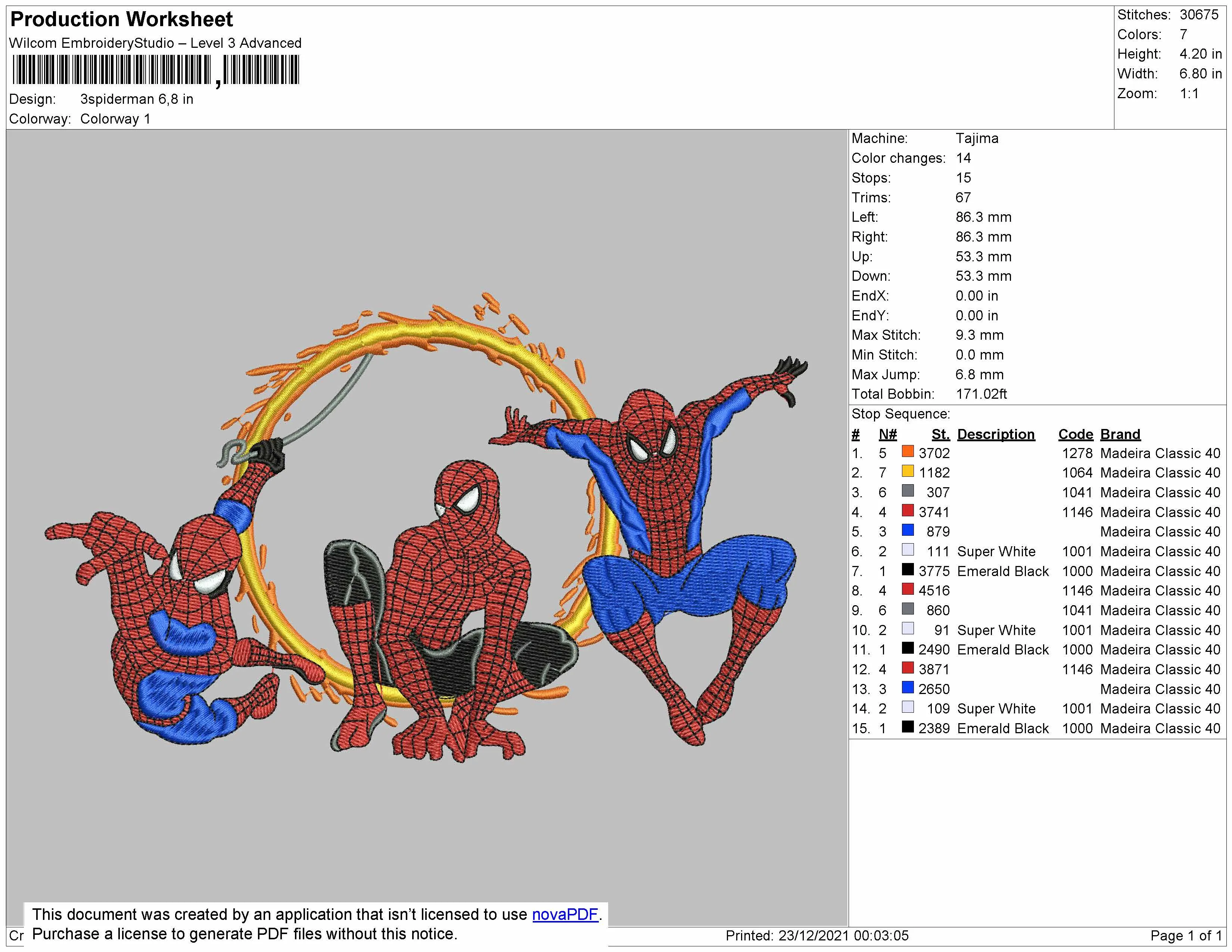This screenshot has height=952, width=1232.
Task: Open the novaPDF hyperlink
Action: [x=564, y=914]
